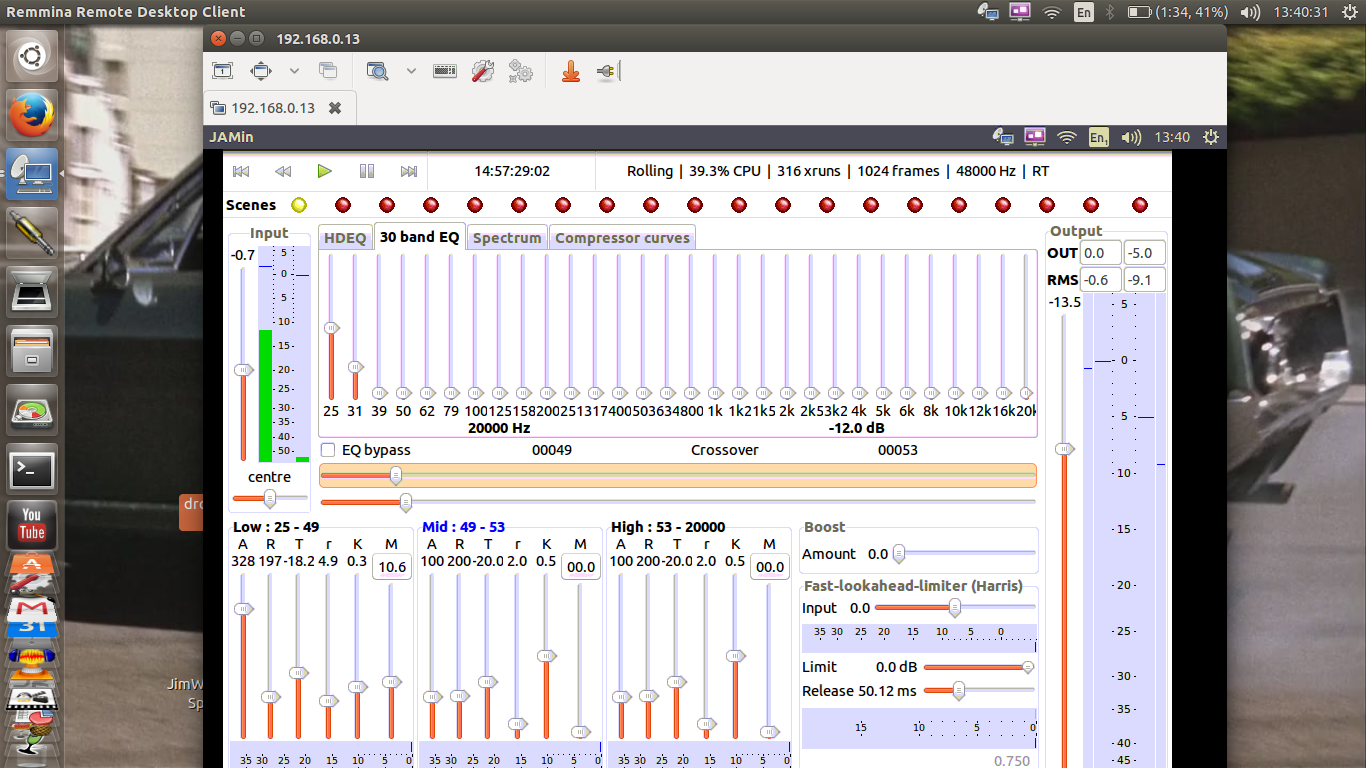This screenshot has width=1366, height=768.
Task: Click the Low : 25 - 49 band label
Action: [x=276, y=527]
